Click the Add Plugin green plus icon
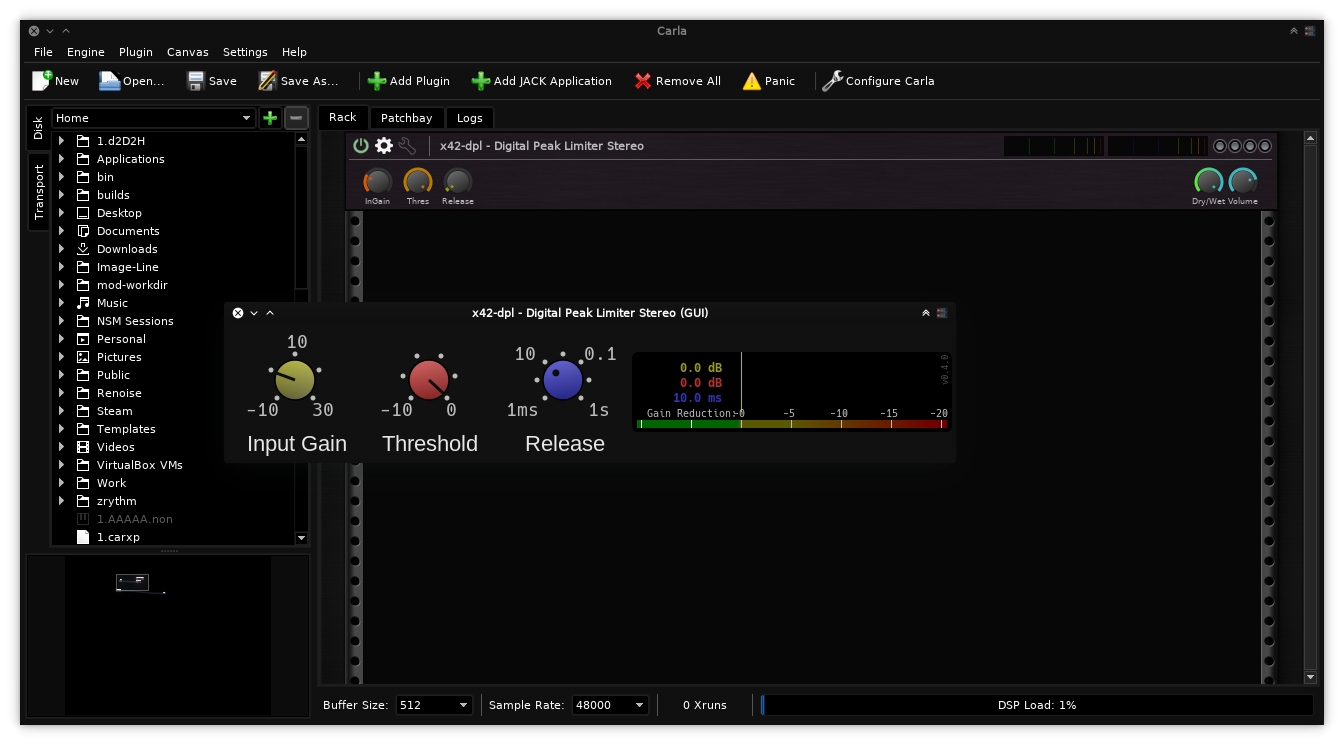This screenshot has height=745, width=1344. click(377, 81)
